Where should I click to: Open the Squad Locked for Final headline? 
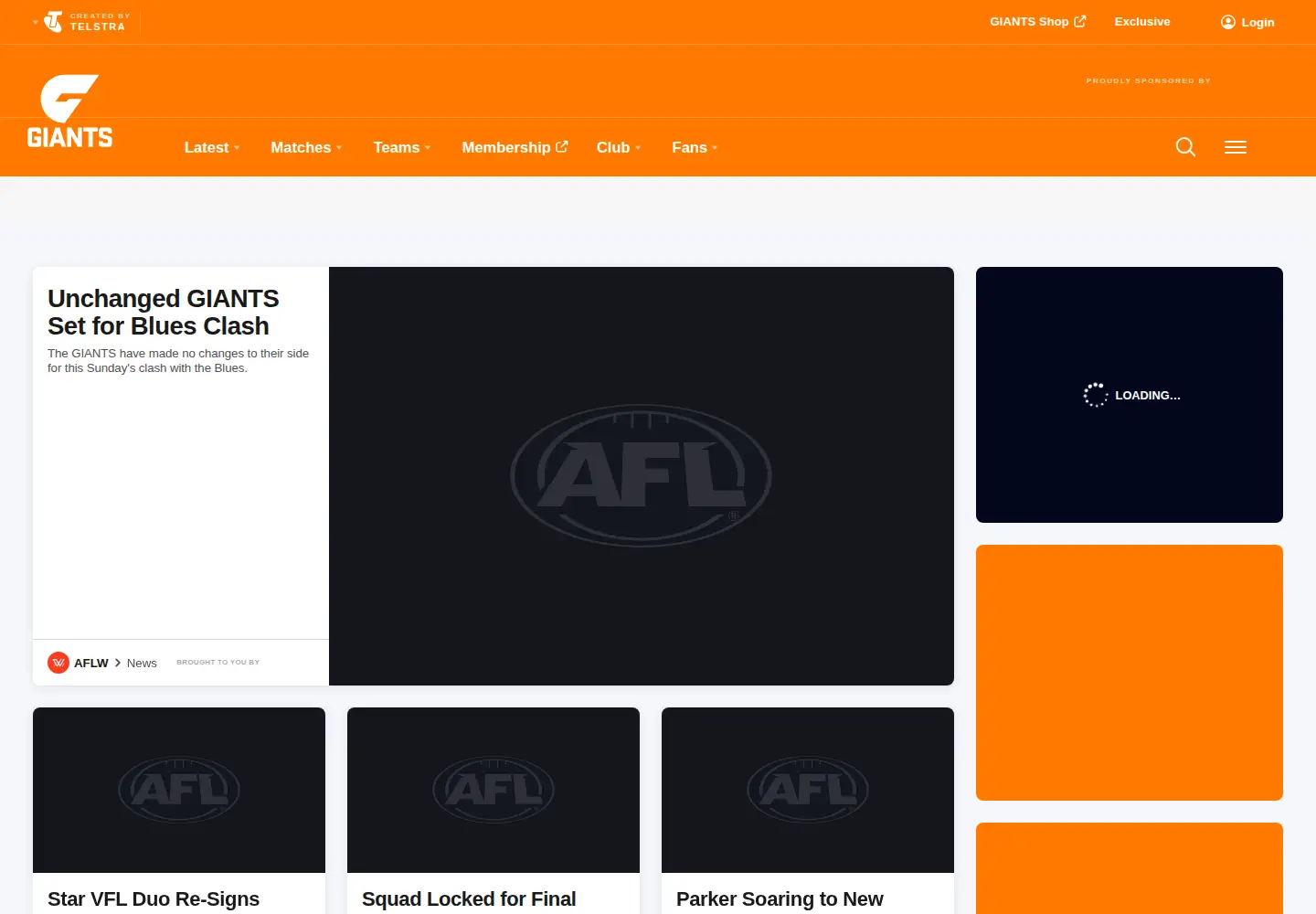[469, 899]
